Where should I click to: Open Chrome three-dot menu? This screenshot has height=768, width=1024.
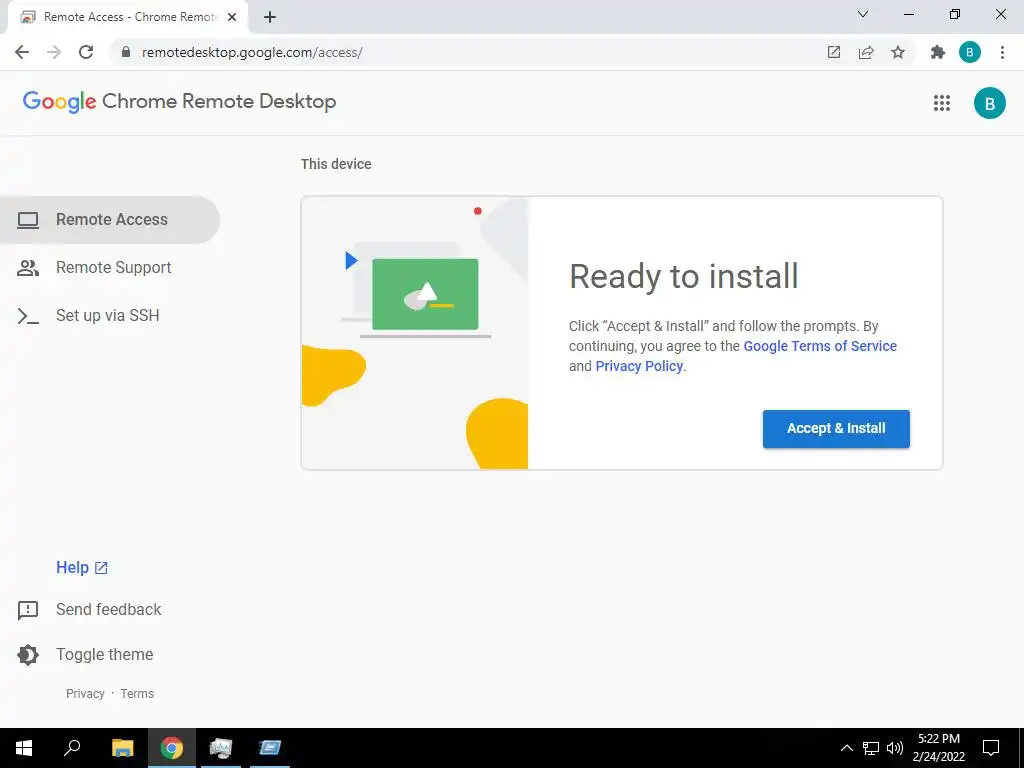click(1002, 52)
